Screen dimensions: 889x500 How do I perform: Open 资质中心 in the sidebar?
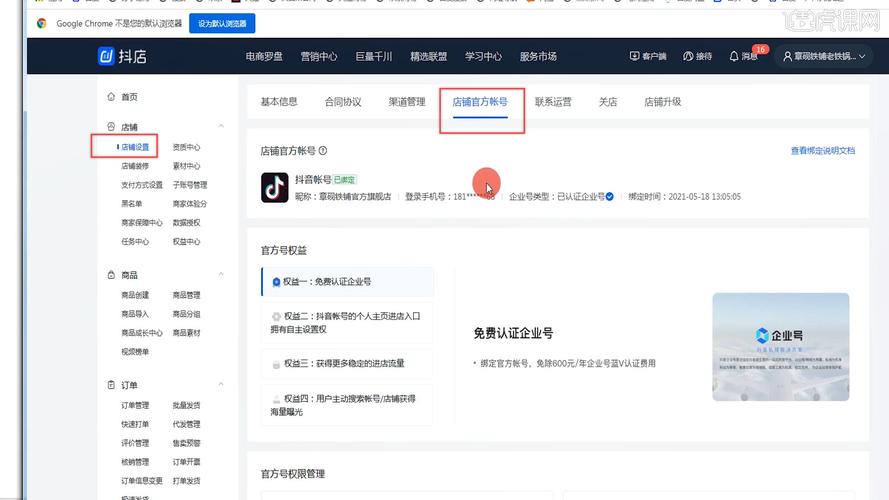[x=187, y=147]
